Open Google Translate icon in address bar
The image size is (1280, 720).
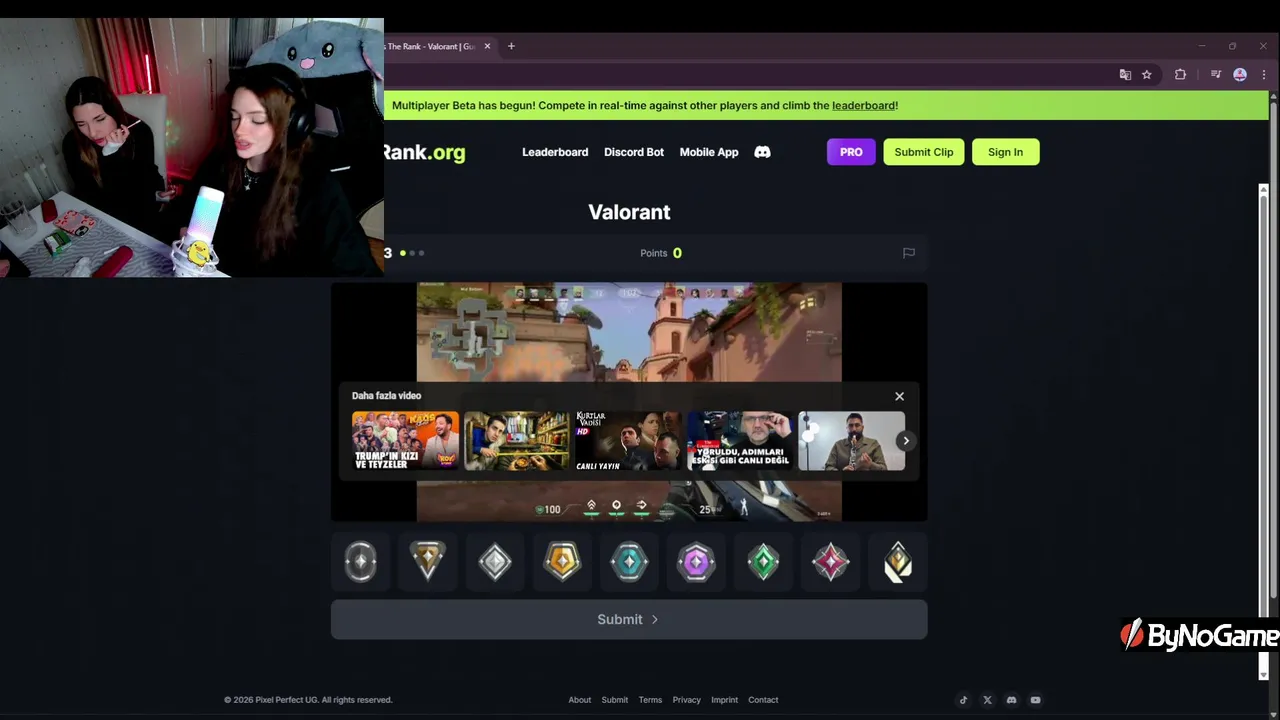[x=1125, y=75]
